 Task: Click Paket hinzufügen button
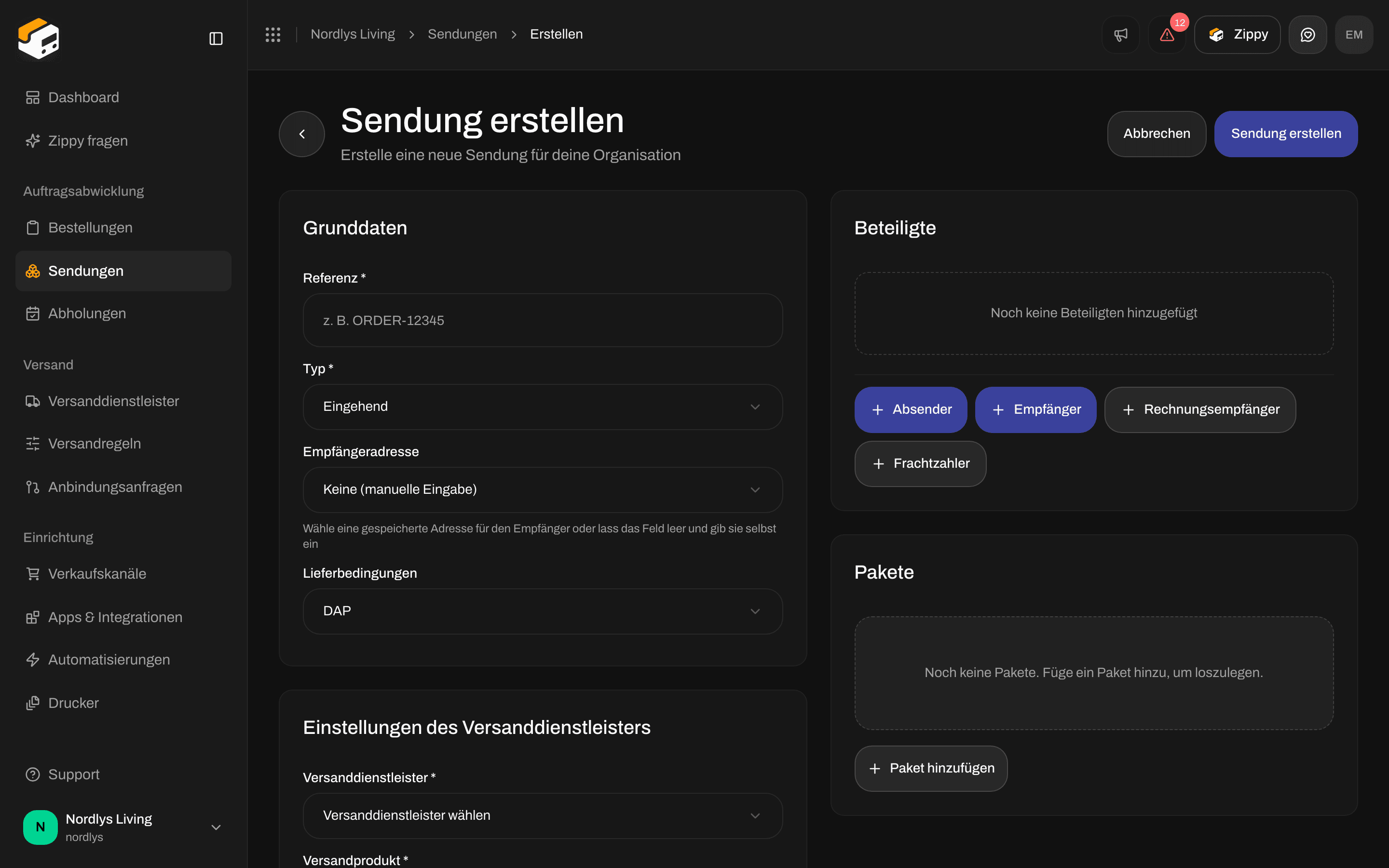(931, 769)
